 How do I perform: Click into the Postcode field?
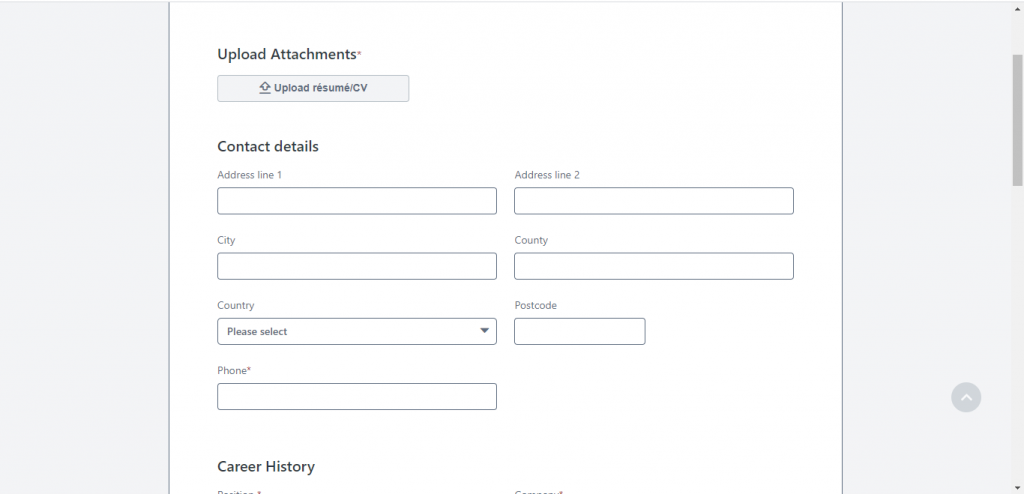pos(579,331)
